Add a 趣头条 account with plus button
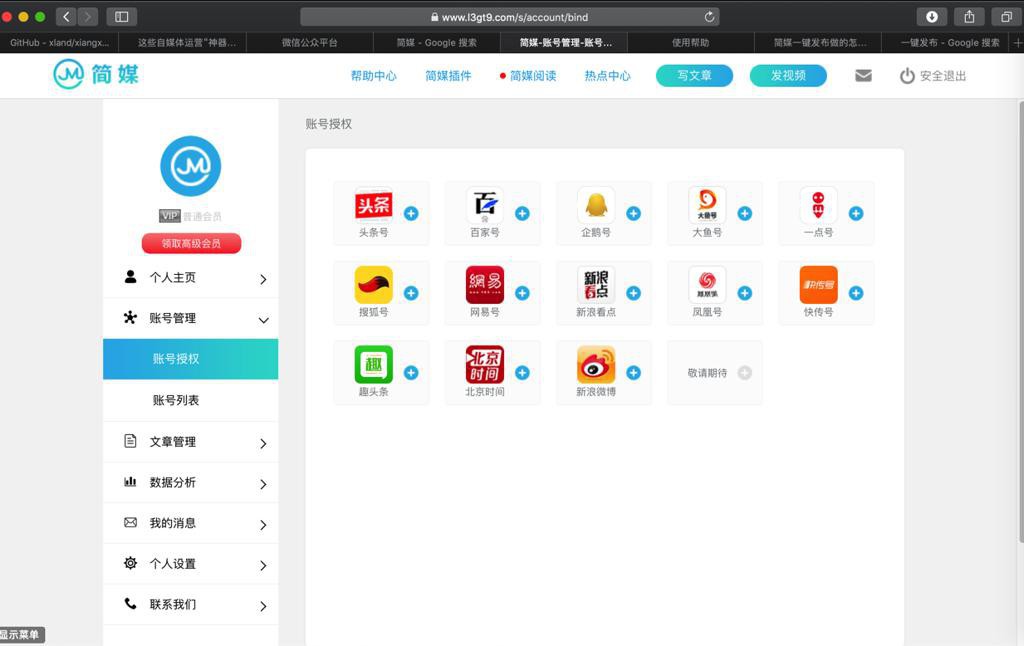The width and height of the screenshot is (1024, 646). 411,372
